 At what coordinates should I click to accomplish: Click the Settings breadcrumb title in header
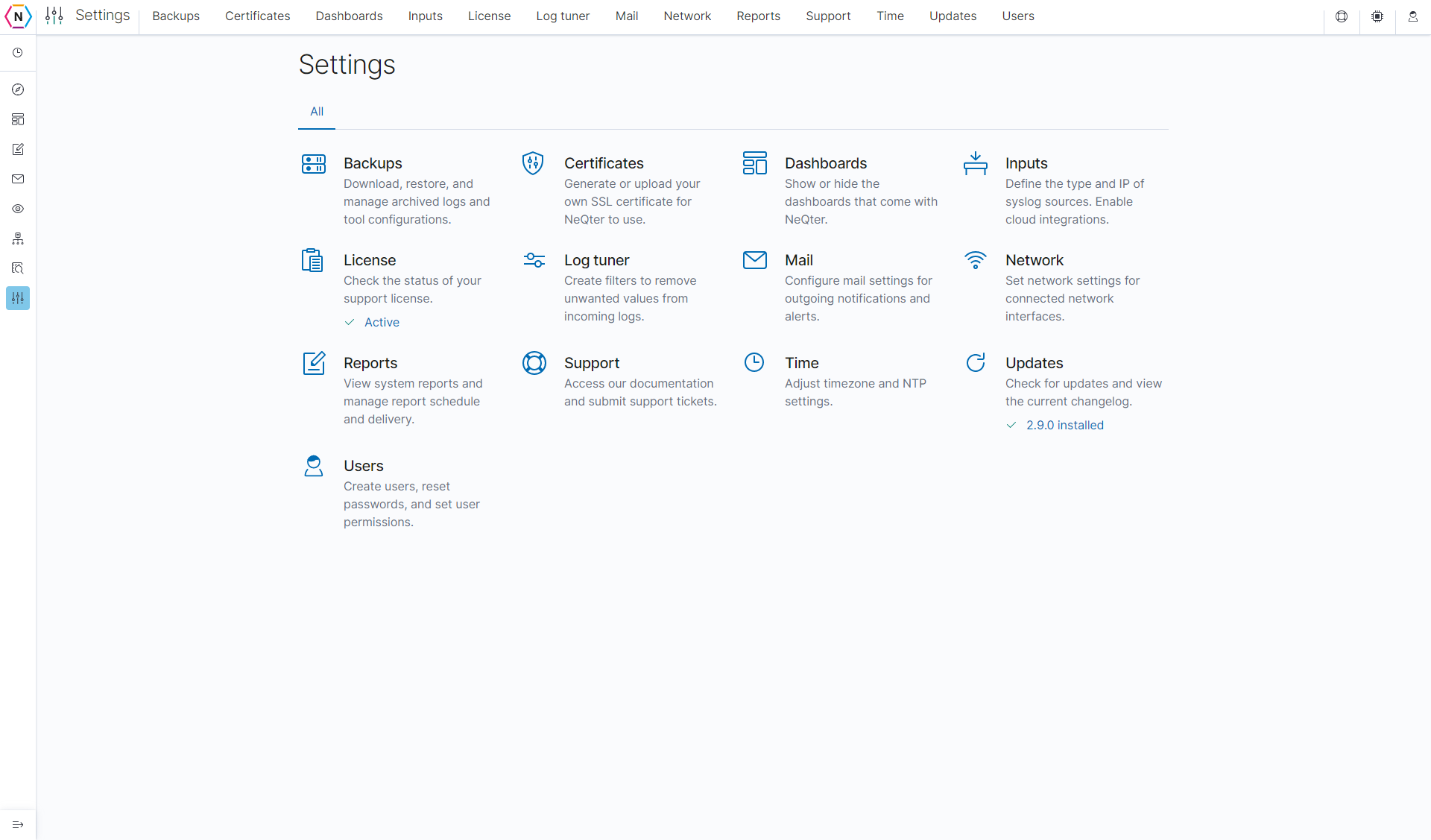(103, 16)
